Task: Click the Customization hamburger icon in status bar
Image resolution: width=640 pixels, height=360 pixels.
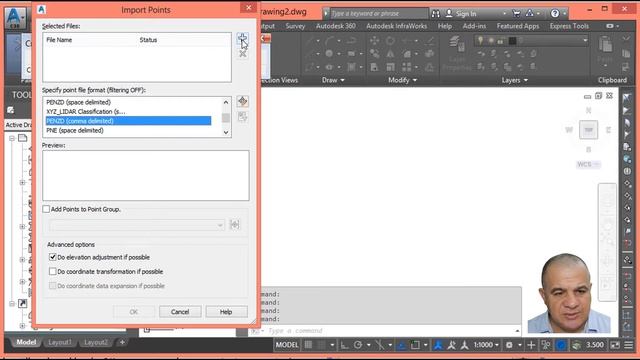Action: (x=629, y=345)
